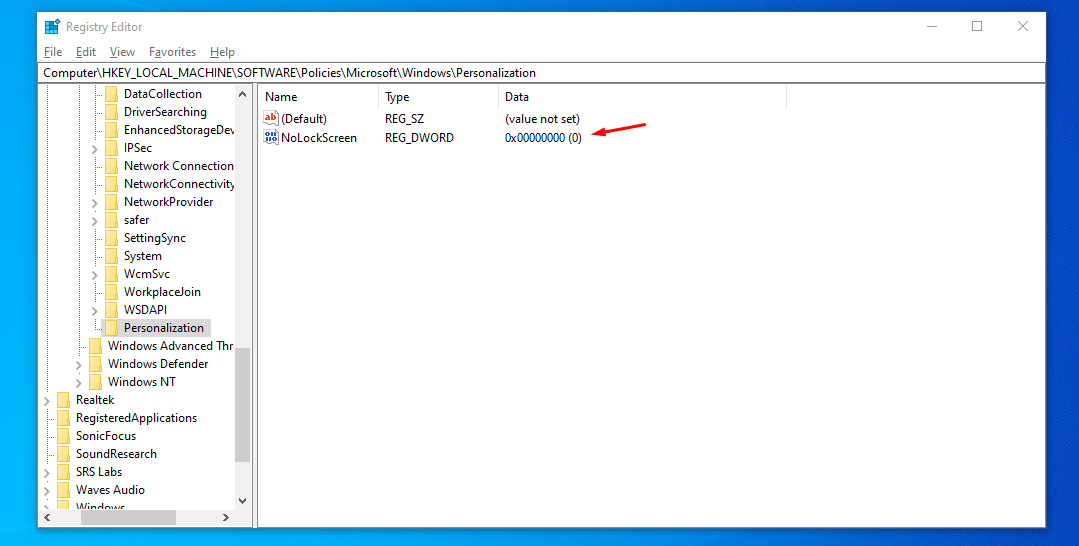Select the NoLockScreen value name

319,138
